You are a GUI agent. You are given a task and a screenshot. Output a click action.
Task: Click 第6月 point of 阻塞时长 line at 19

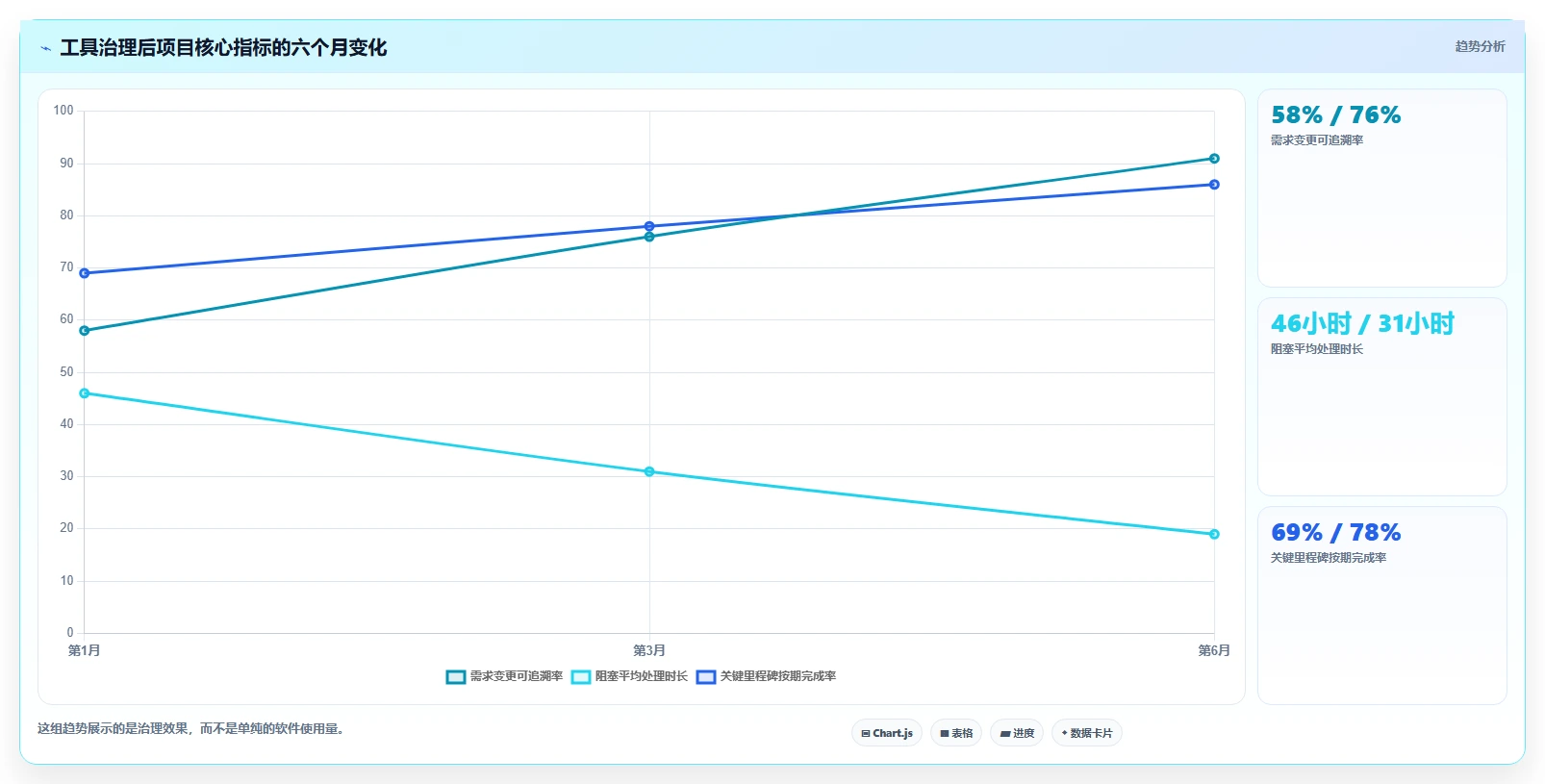coord(1214,534)
